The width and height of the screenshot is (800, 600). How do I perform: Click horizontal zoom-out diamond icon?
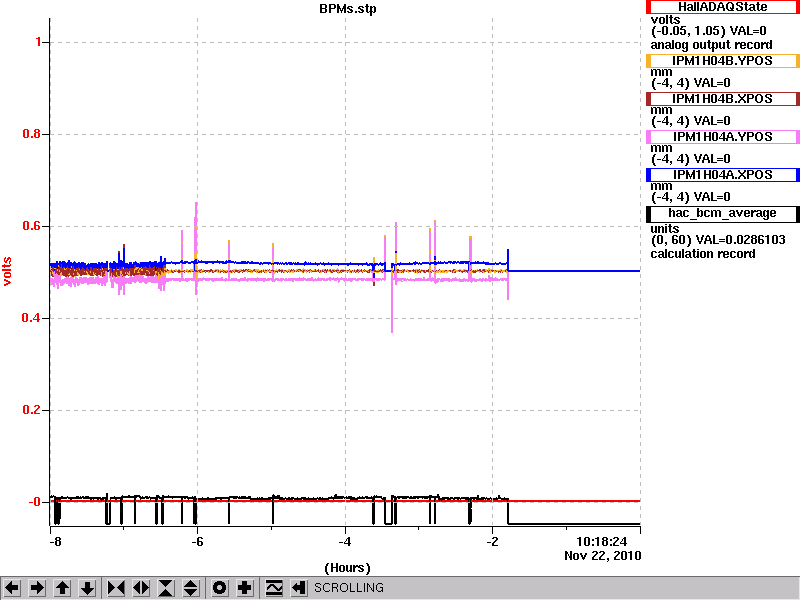(x=141, y=588)
